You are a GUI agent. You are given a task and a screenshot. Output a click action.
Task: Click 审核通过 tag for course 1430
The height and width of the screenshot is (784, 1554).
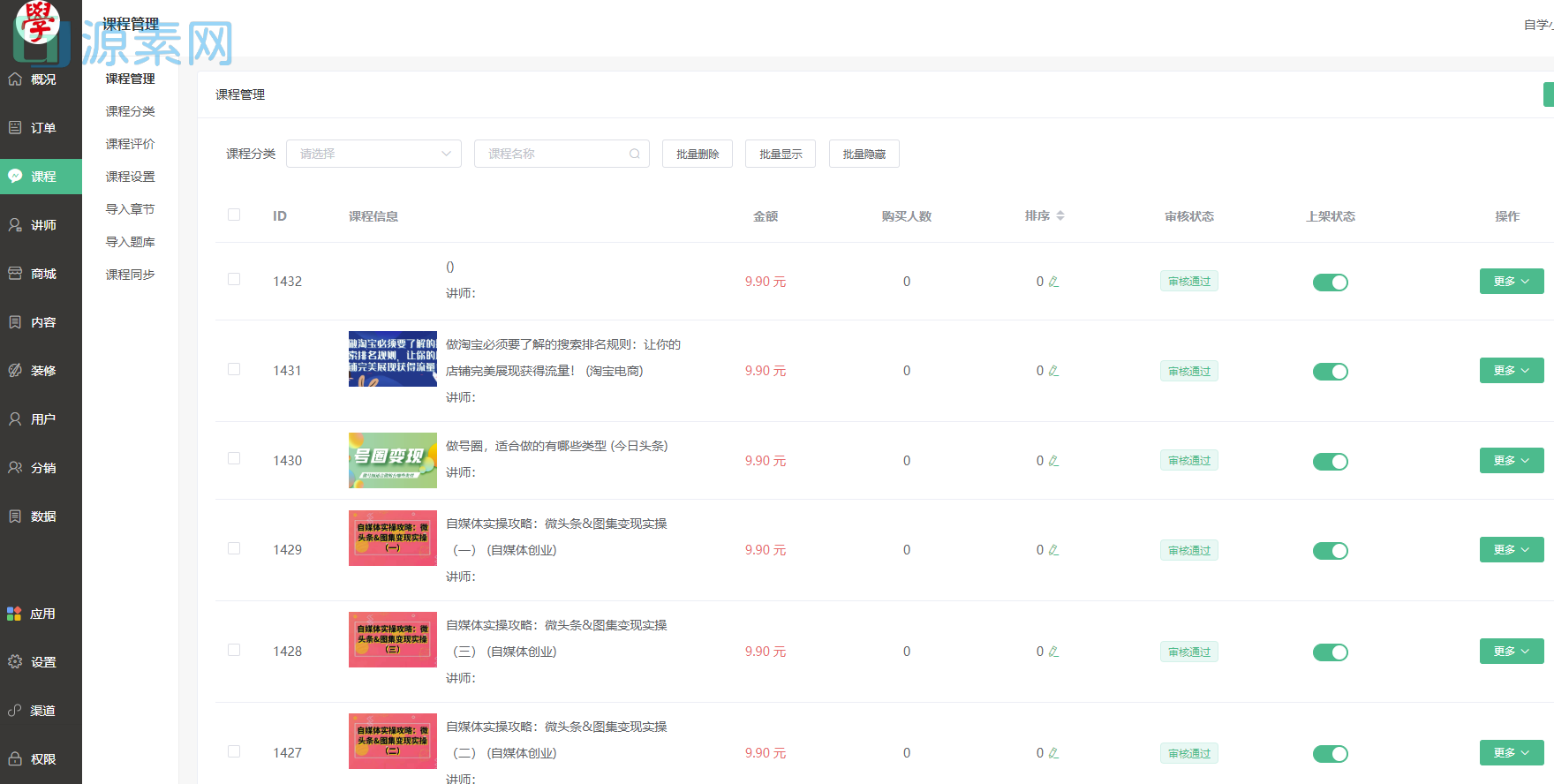click(1189, 461)
